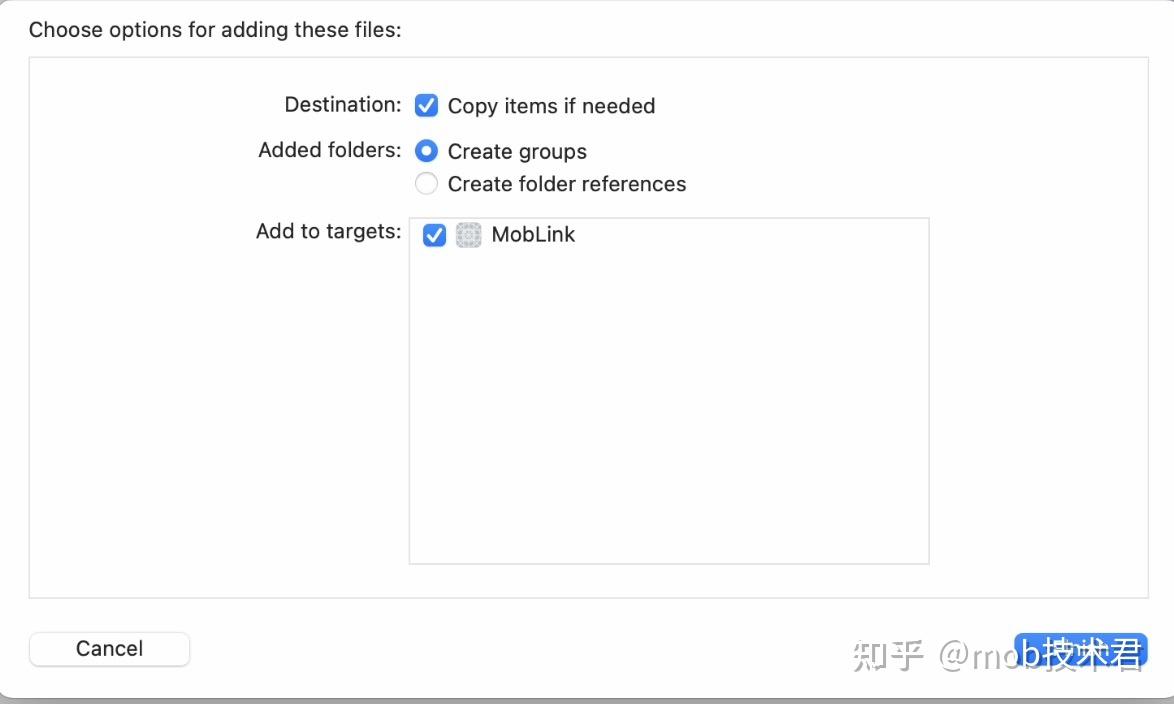Click the blue checkbox square for Destination

tap(427, 105)
